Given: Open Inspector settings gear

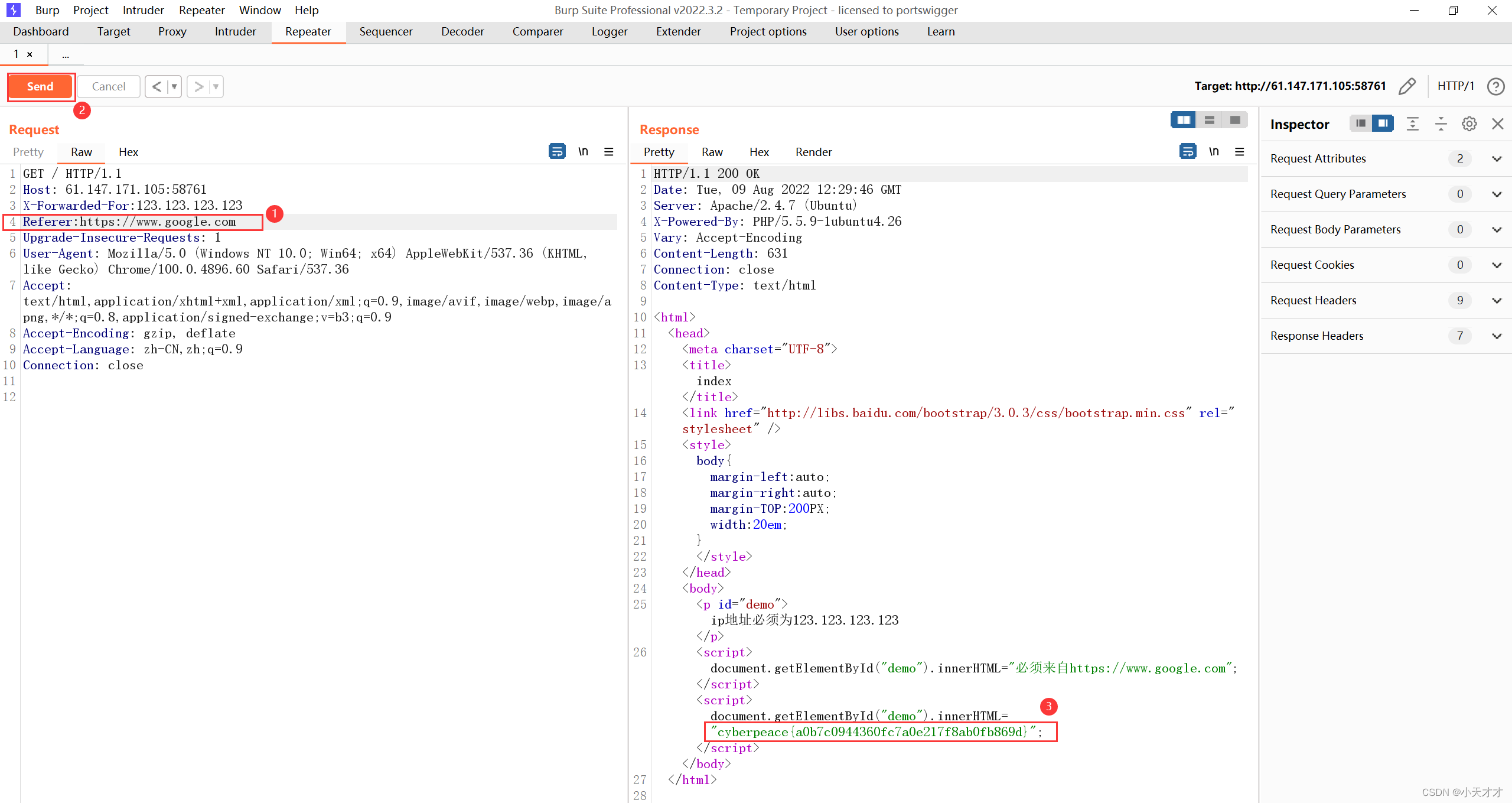Looking at the screenshot, I should [x=1469, y=123].
